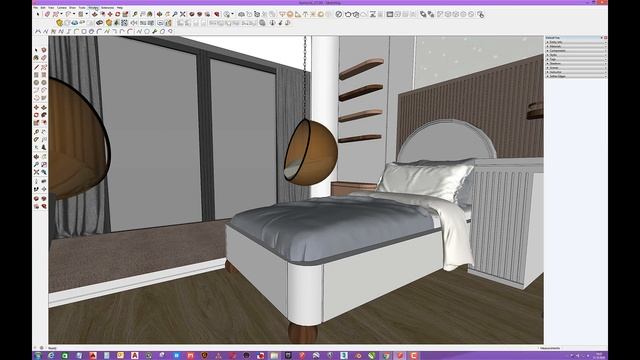Select the Scale tool in left toolbar
Image resolution: width=640 pixels, height=360 pixels.
(36, 123)
